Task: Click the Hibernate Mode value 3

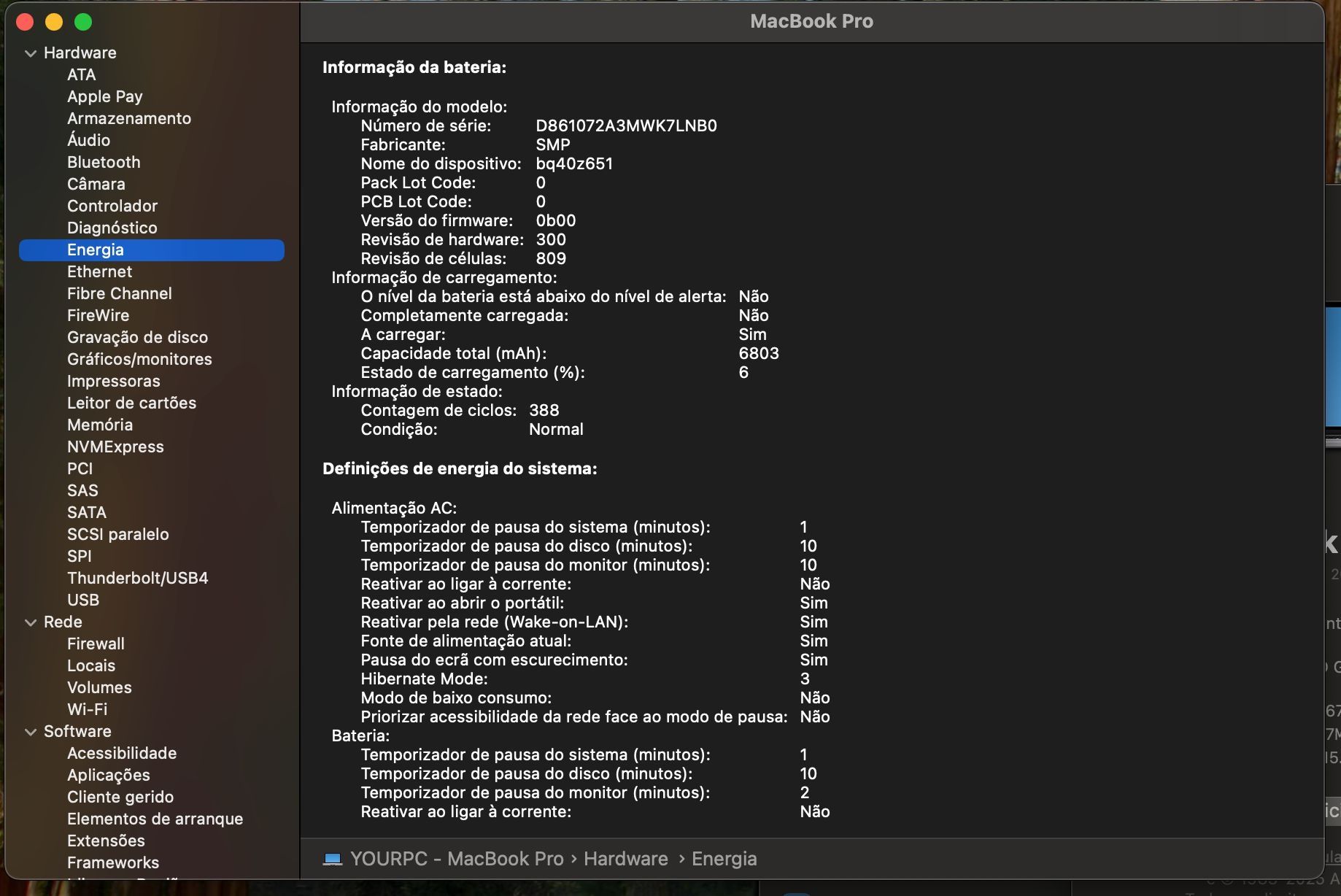Action: click(805, 679)
